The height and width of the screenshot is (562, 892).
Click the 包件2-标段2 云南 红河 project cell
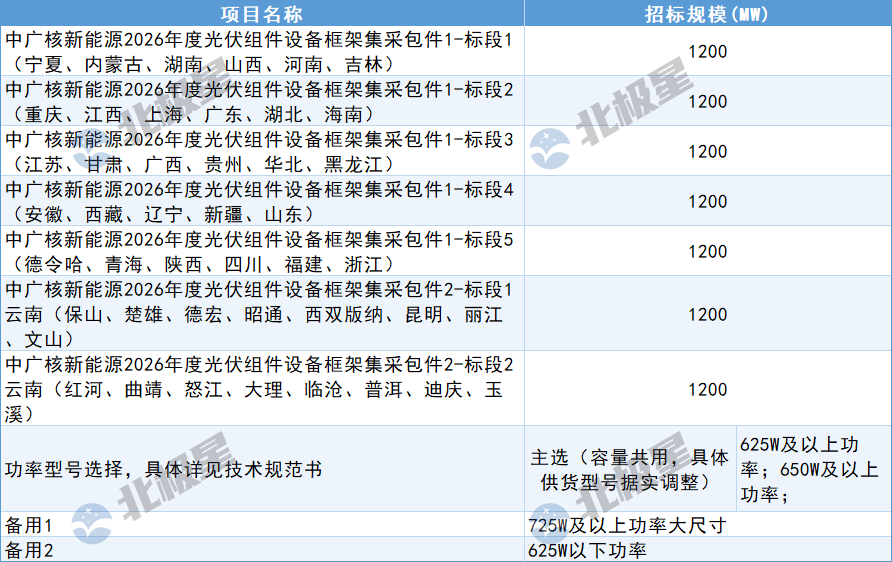[261, 388]
